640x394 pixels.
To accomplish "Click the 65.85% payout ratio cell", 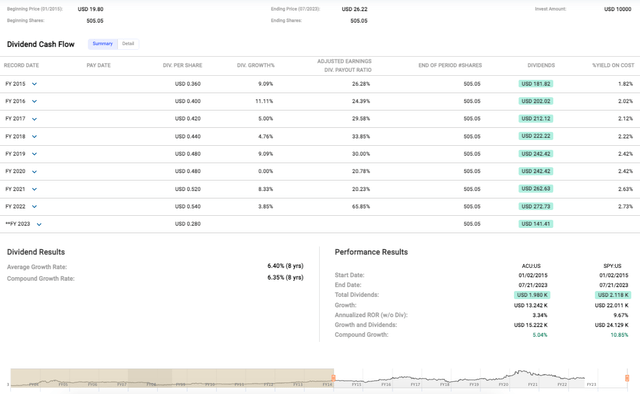I will coord(361,207).
